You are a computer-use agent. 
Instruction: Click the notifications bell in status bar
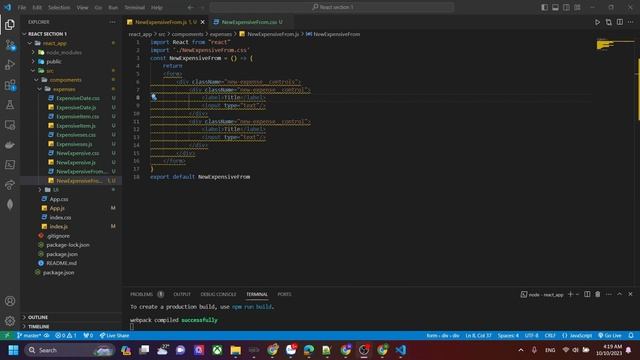[631, 336]
